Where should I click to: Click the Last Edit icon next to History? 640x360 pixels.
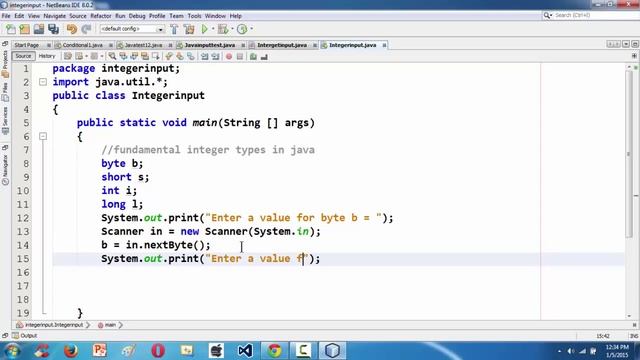pyautogui.click(x=68, y=56)
